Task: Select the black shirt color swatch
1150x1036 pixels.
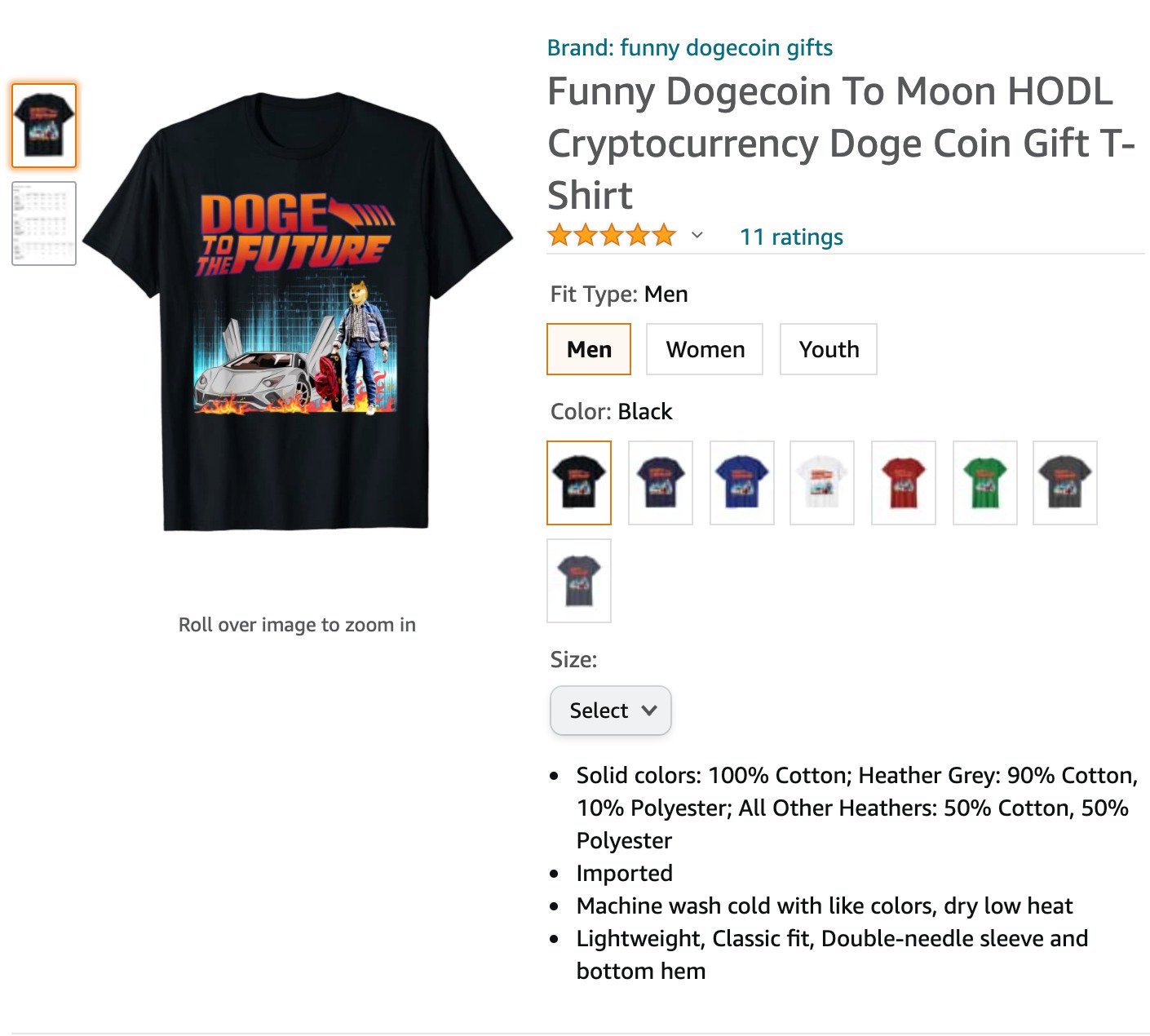Action: (x=579, y=482)
